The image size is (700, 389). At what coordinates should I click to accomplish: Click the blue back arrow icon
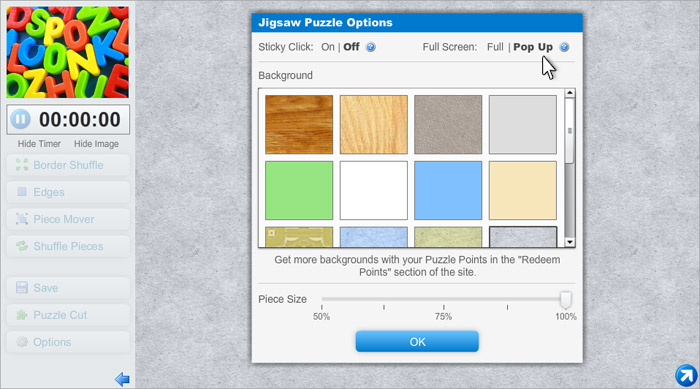(122, 380)
